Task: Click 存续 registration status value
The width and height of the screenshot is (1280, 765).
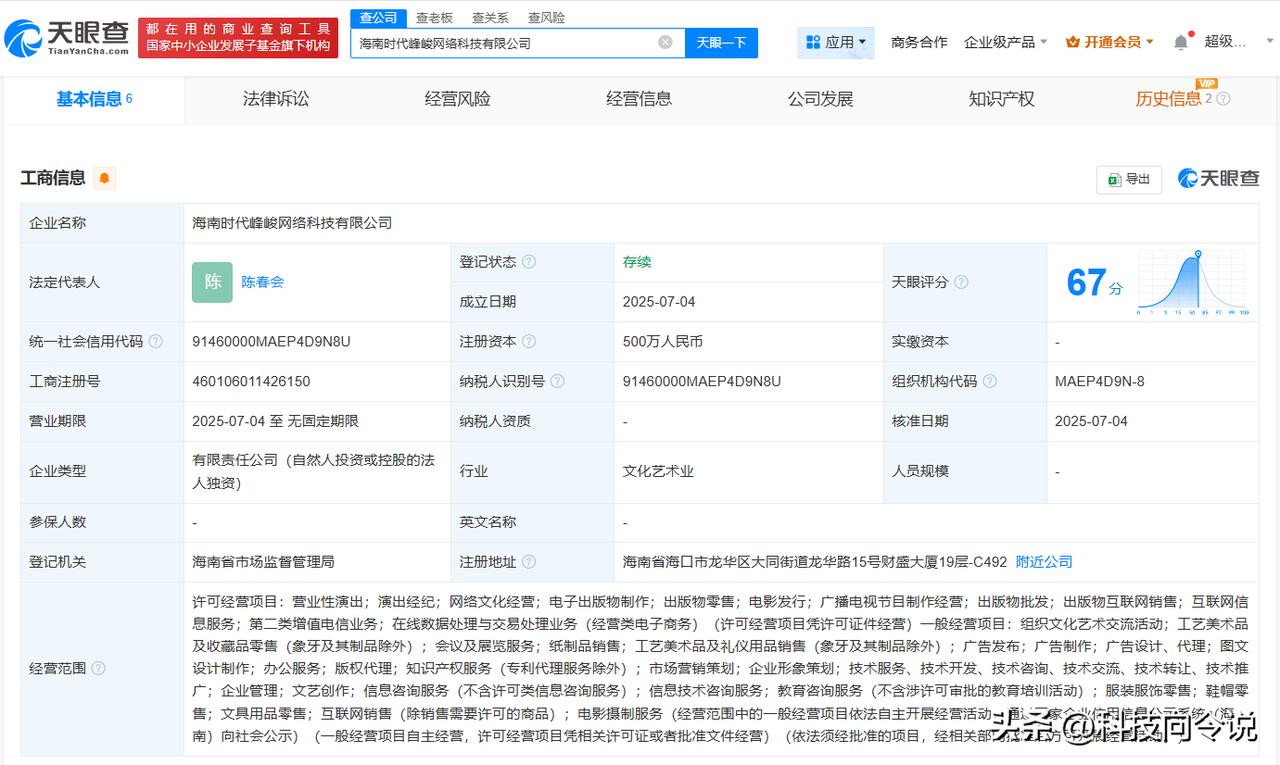Action: pos(637,262)
